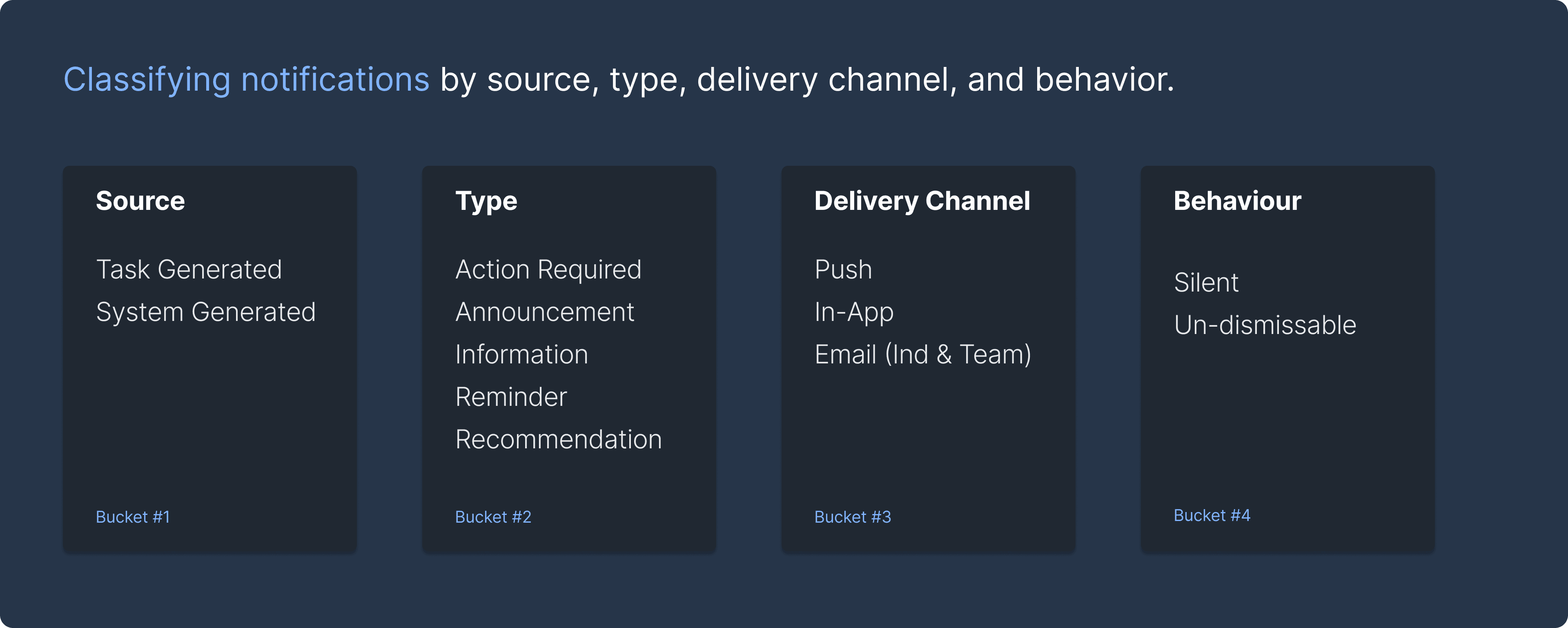The height and width of the screenshot is (628, 1568).
Task: Click 'Reminder' in the Type card
Action: click(x=511, y=397)
